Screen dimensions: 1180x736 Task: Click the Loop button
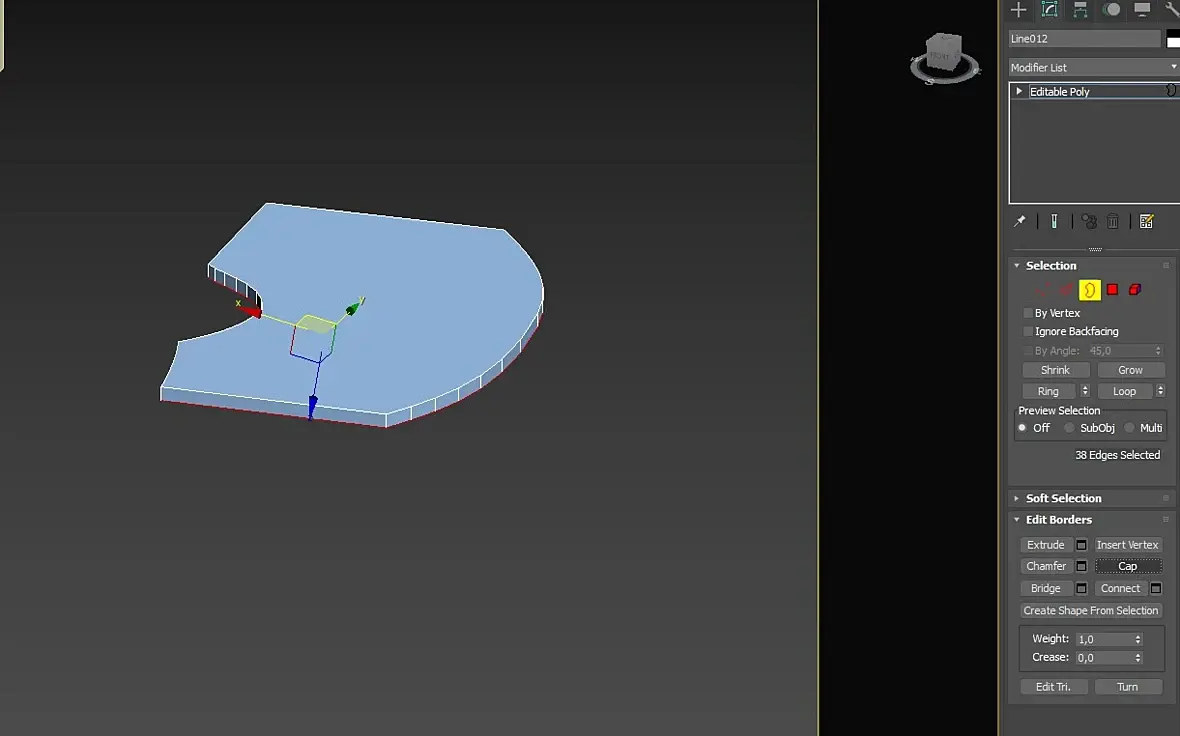tap(1124, 391)
